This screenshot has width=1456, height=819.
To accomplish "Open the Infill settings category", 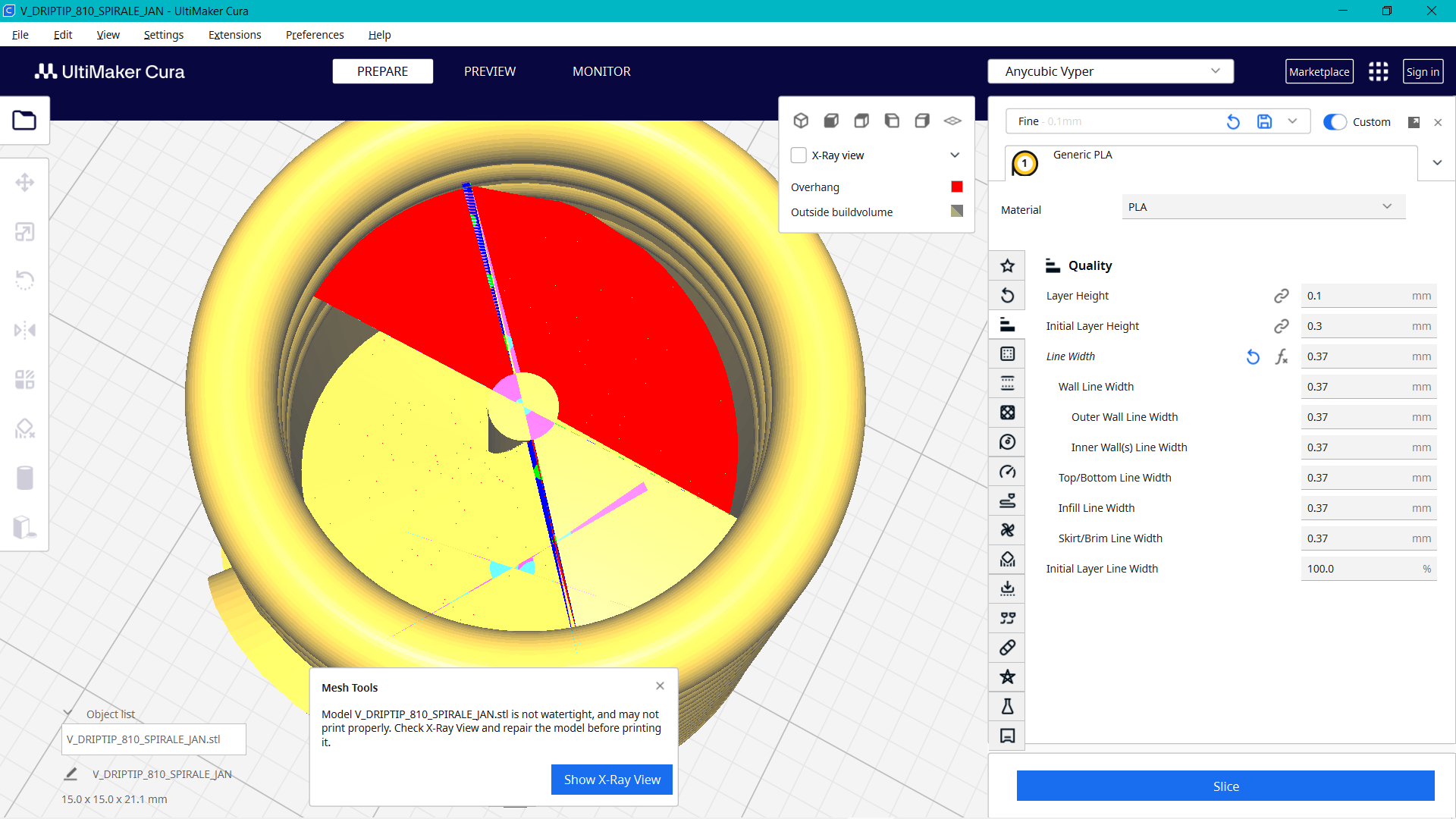I will click(x=1007, y=413).
